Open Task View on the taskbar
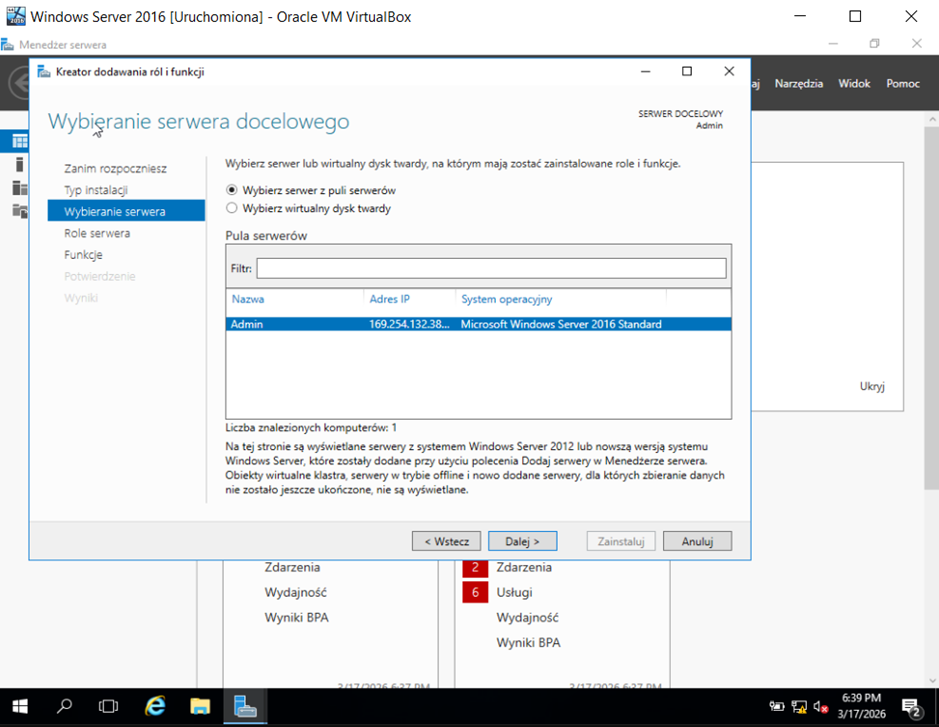Screen dimensions: 939x727 (109, 706)
